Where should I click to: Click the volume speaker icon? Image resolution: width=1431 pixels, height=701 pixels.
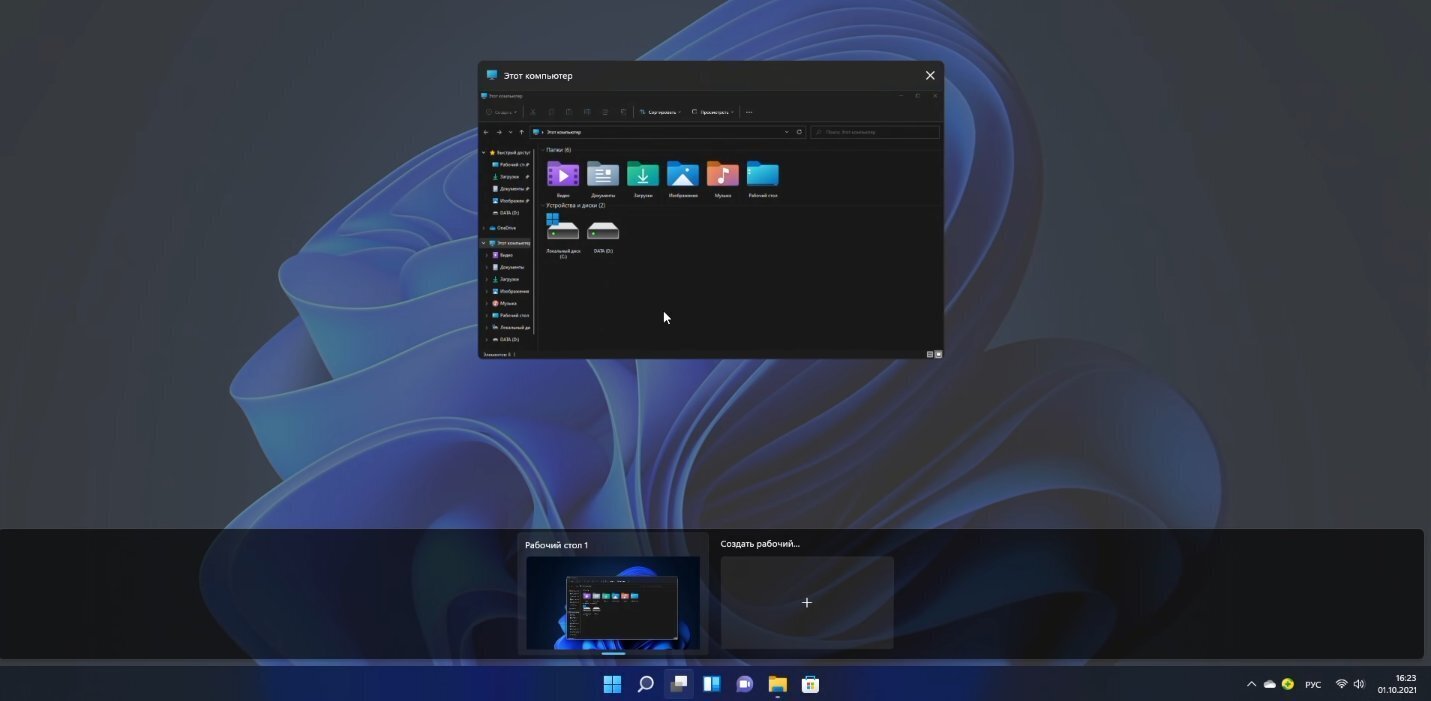(1358, 684)
